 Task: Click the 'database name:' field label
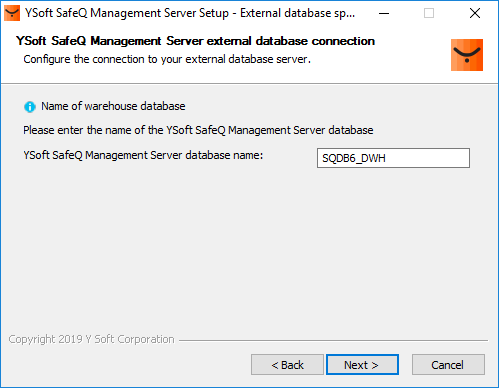coord(143,155)
